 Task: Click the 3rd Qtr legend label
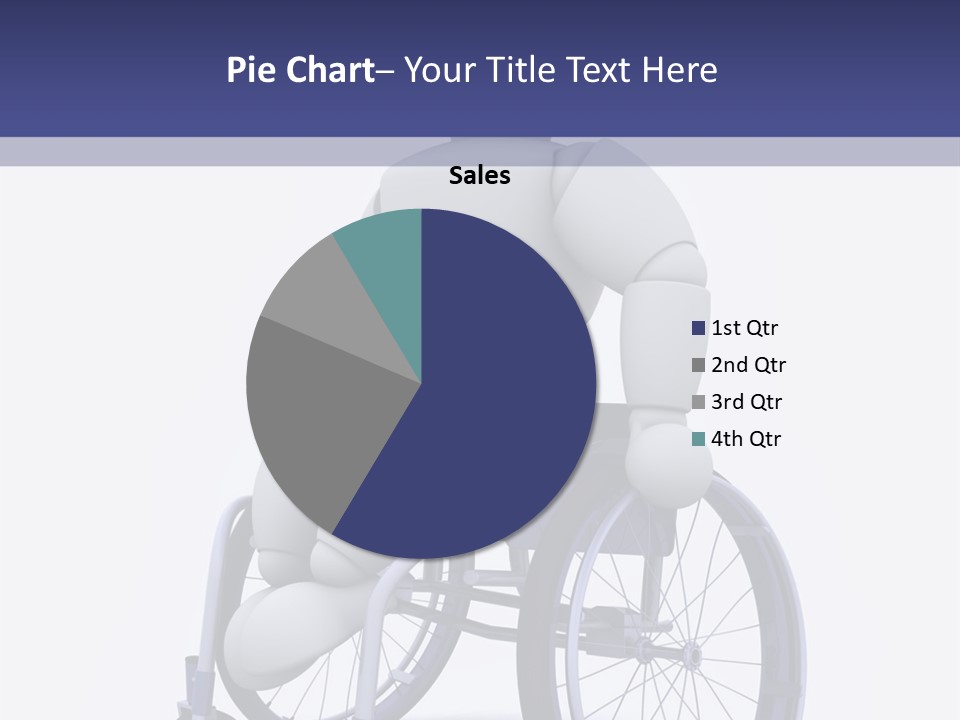click(x=746, y=402)
